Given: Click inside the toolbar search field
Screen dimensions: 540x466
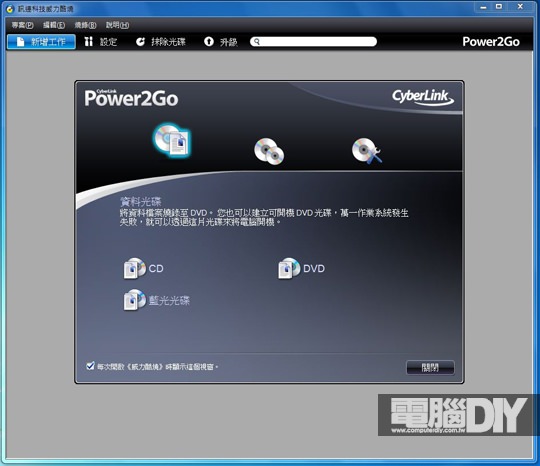Looking at the screenshot, I should 313,42.
